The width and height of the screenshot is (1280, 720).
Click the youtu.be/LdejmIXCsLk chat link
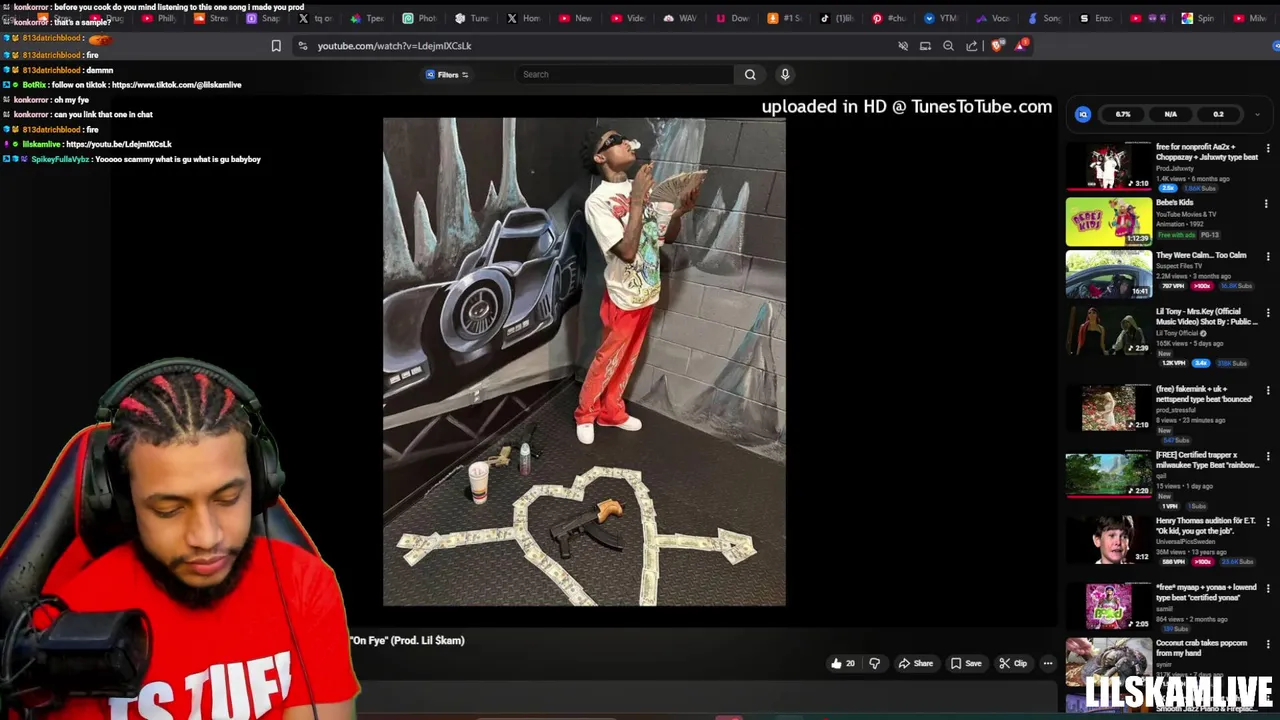(118, 144)
